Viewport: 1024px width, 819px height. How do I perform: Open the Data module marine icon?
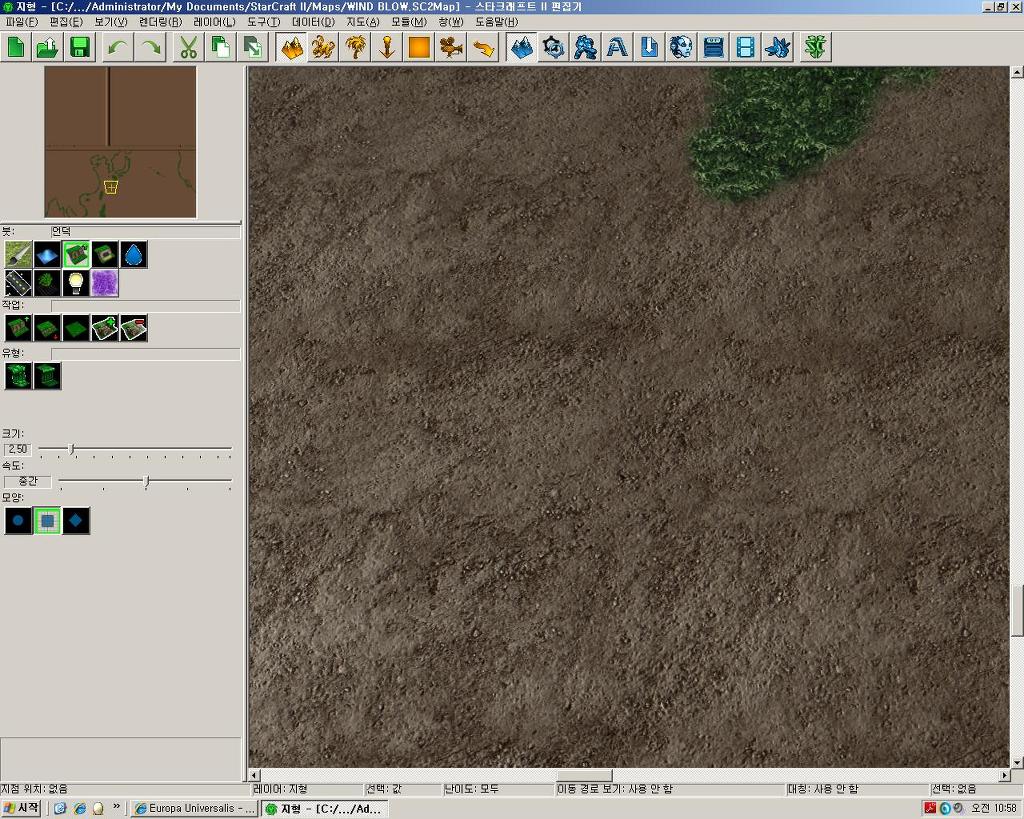(585, 48)
